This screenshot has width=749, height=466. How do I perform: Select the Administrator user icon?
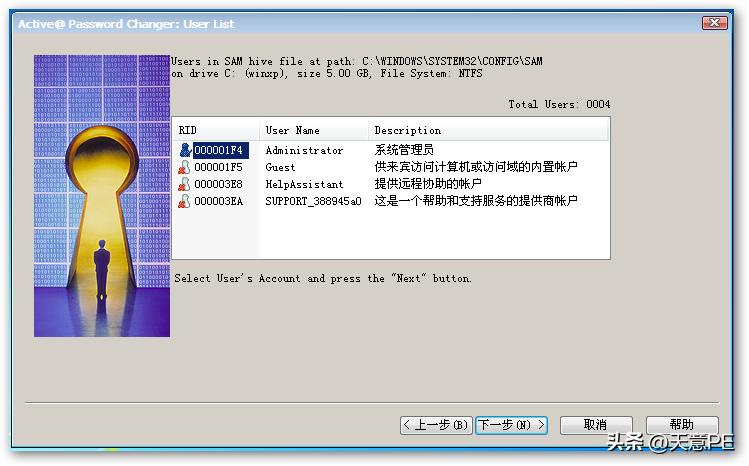point(185,150)
